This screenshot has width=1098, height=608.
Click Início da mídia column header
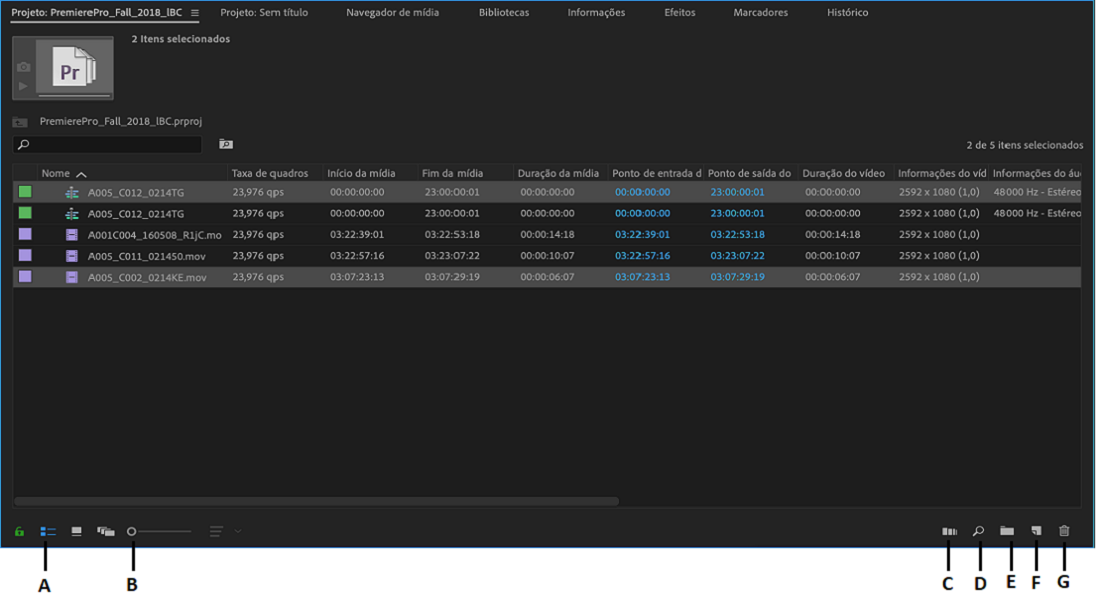click(x=361, y=174)
